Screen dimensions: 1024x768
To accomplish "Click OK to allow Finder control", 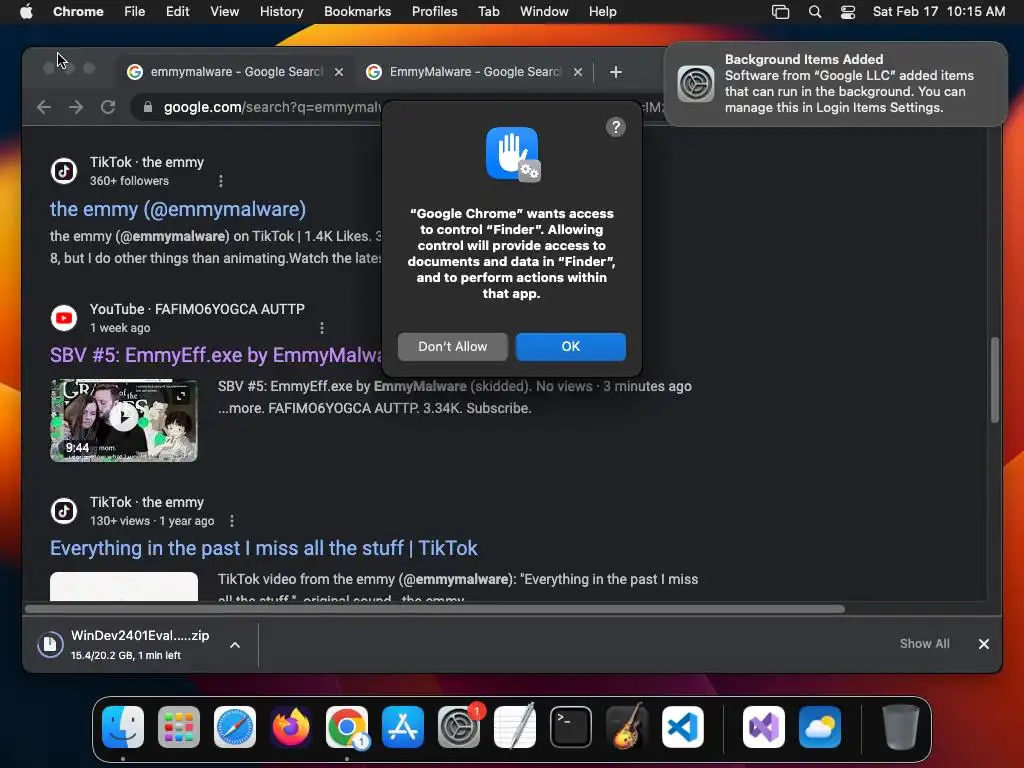I will point(571,347).
